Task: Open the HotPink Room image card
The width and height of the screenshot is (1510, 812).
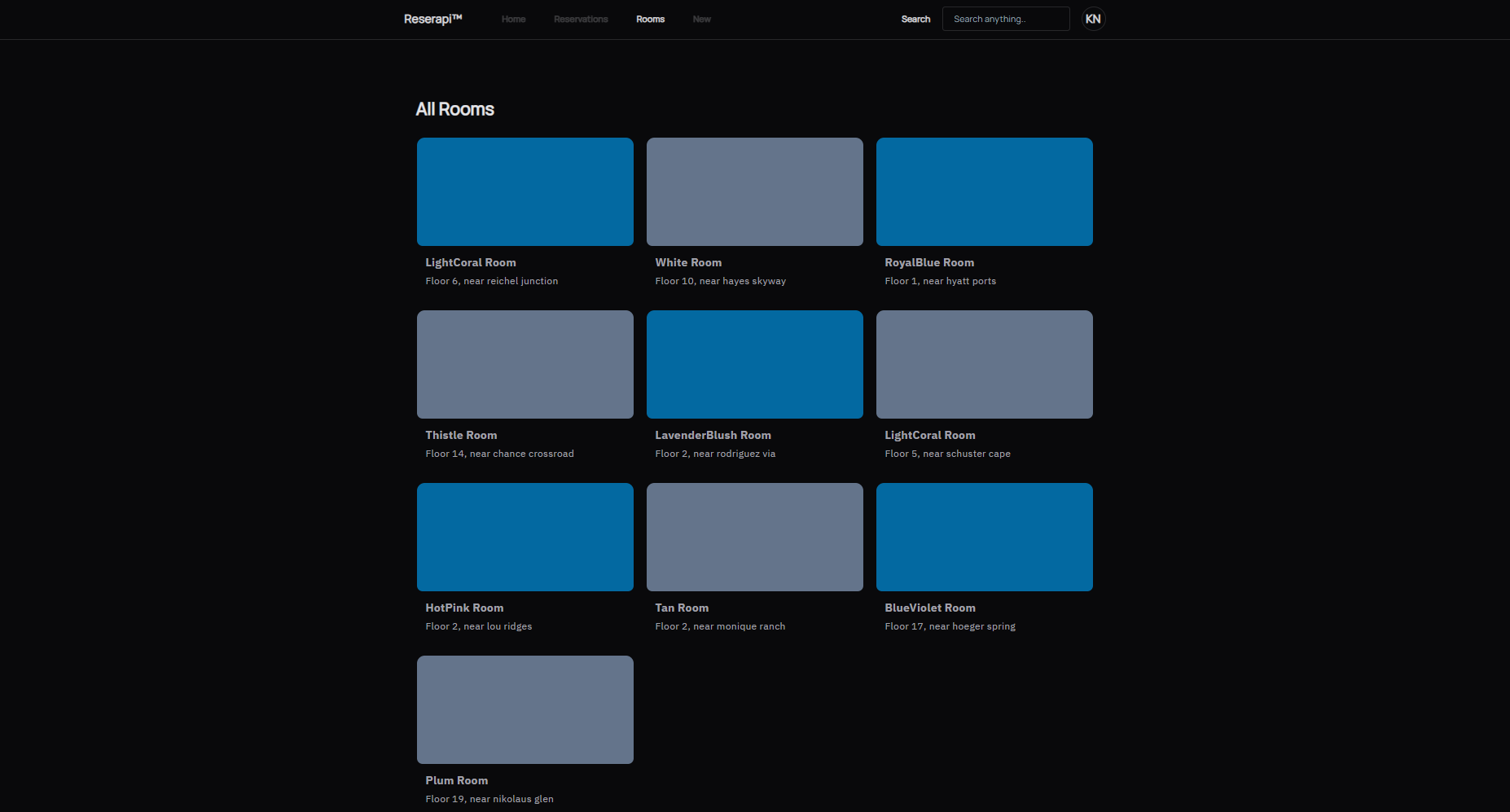Action: tap(525, 537)
